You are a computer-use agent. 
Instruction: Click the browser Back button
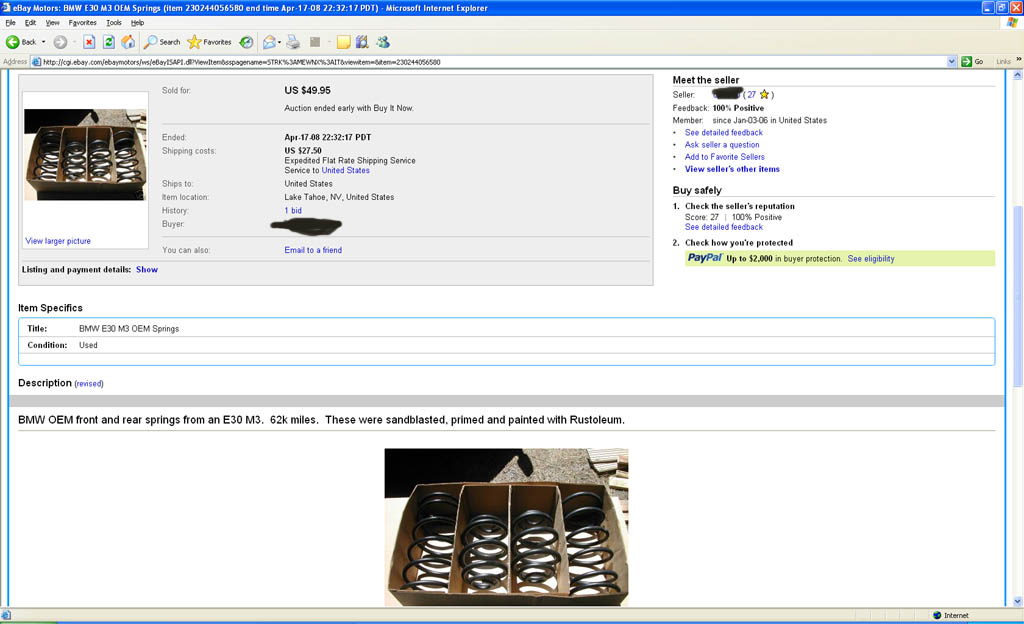coord(21,42)
